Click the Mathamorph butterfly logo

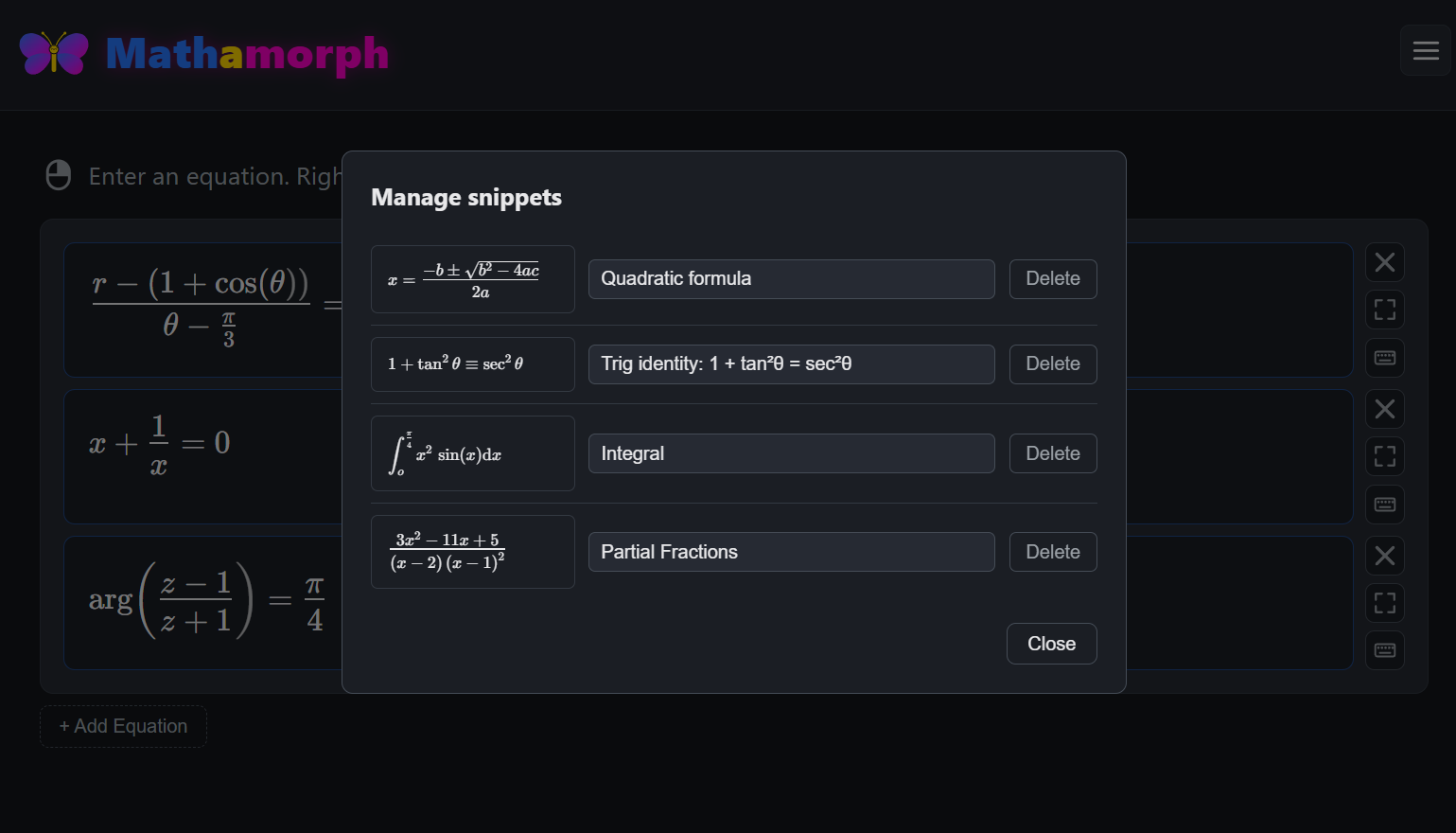coord(54,53)
